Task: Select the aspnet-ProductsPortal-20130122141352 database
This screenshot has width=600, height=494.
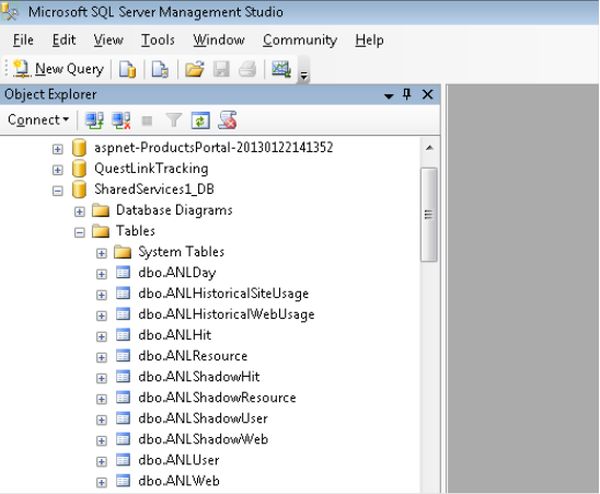Action: [x=214, y=147]
